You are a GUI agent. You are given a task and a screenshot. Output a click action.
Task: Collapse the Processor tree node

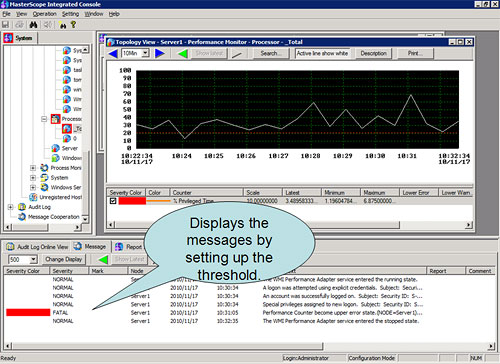[44, 119]
